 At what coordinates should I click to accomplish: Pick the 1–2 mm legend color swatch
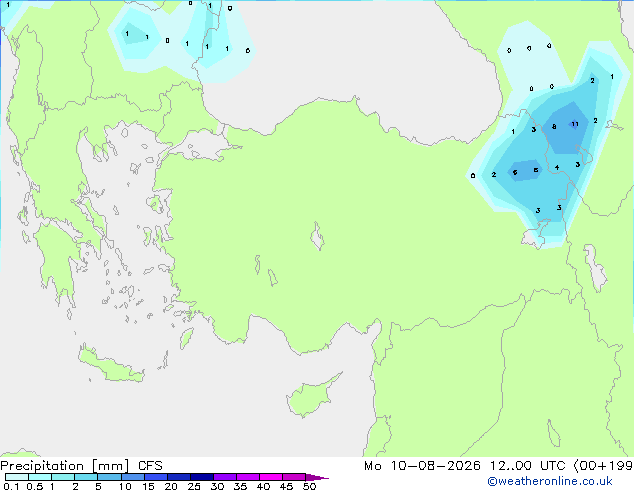[x=63, y=477]
